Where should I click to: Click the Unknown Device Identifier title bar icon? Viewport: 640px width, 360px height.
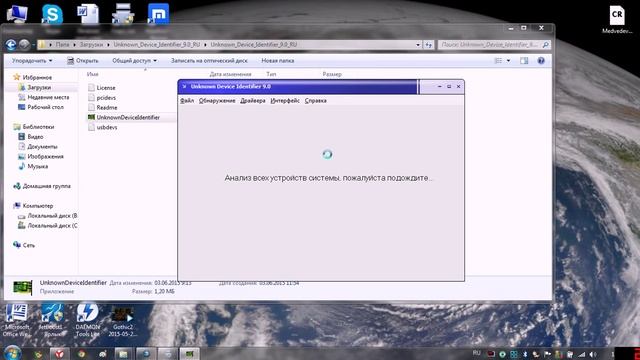click(184, 87)
